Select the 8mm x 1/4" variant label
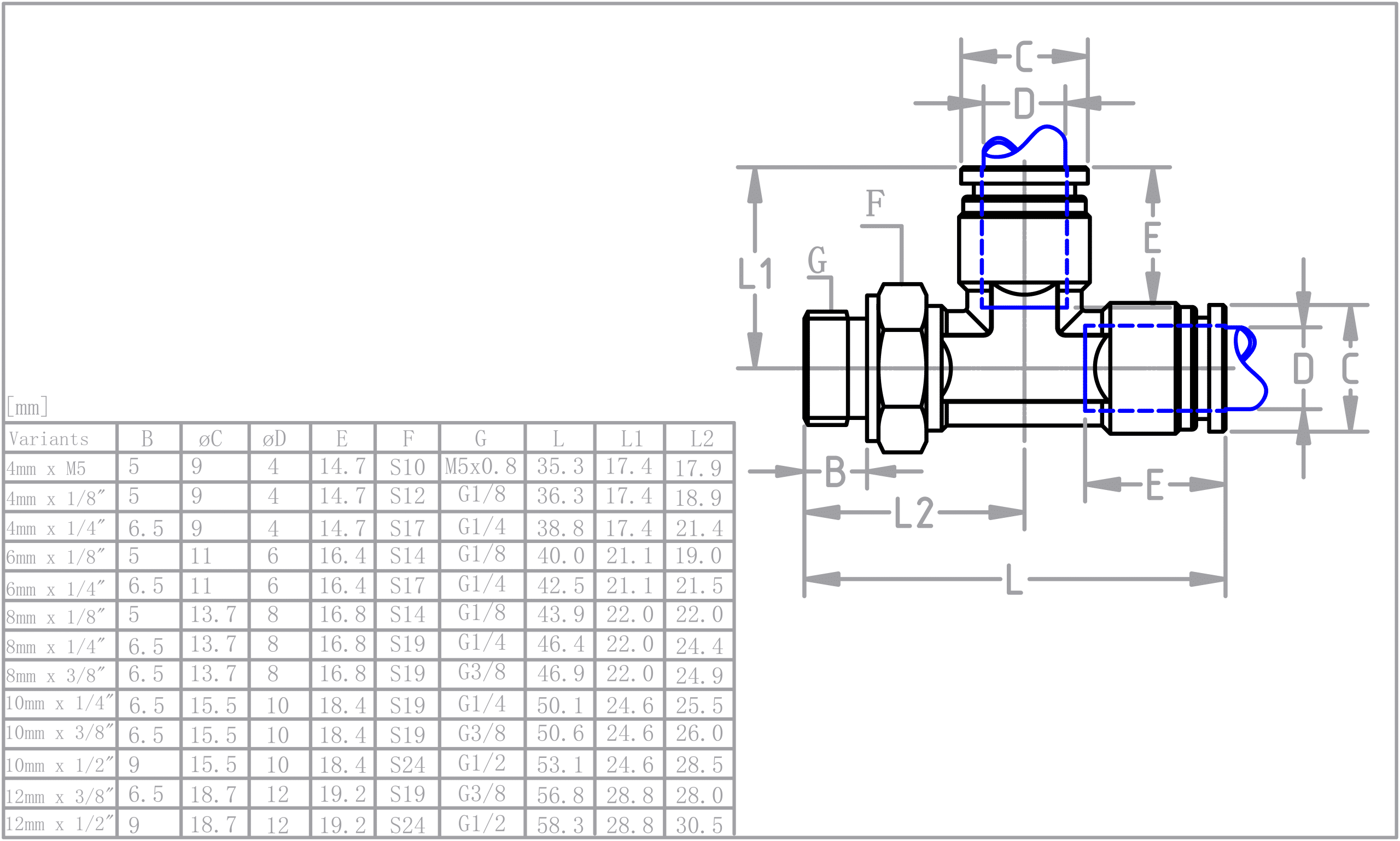Viewport: 1400px width, 841px height. [x=56, y=647]
